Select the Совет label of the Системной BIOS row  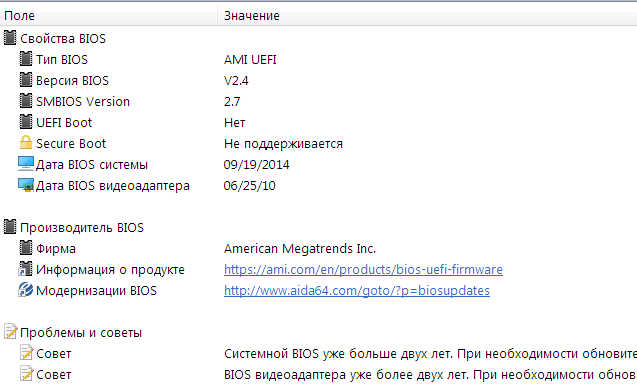coord(54,354)
